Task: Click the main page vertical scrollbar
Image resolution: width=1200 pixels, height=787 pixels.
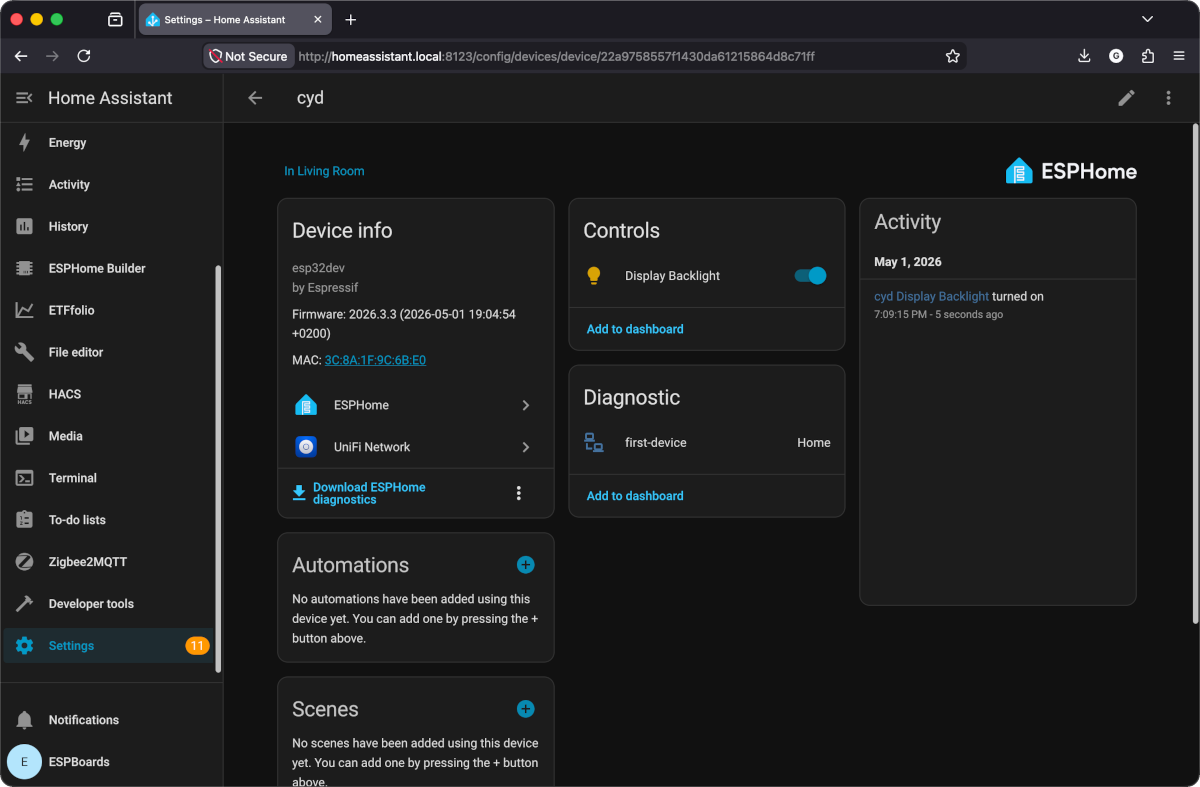Action: click(x=1194, y=375)
